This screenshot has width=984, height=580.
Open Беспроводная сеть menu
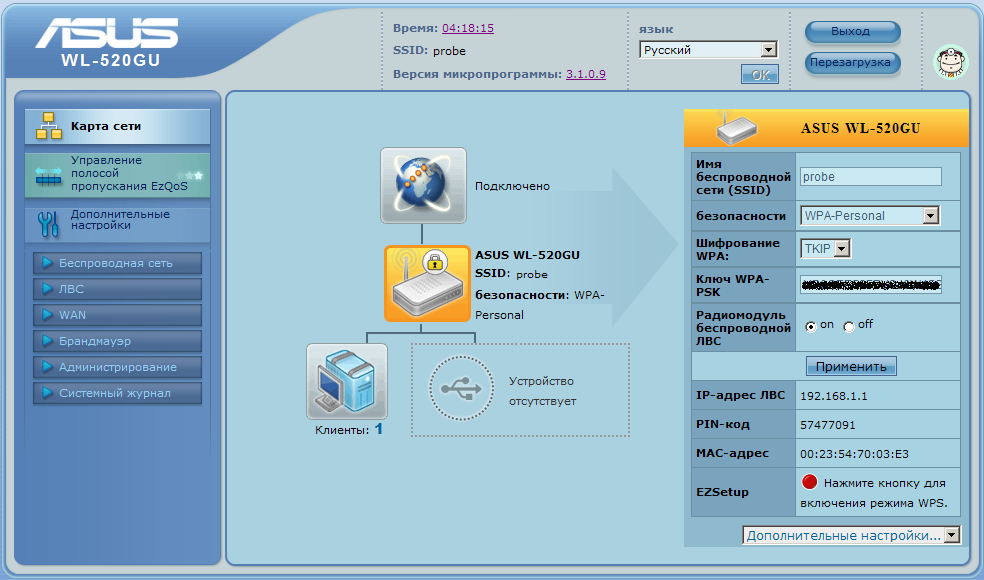pos(117,263)
